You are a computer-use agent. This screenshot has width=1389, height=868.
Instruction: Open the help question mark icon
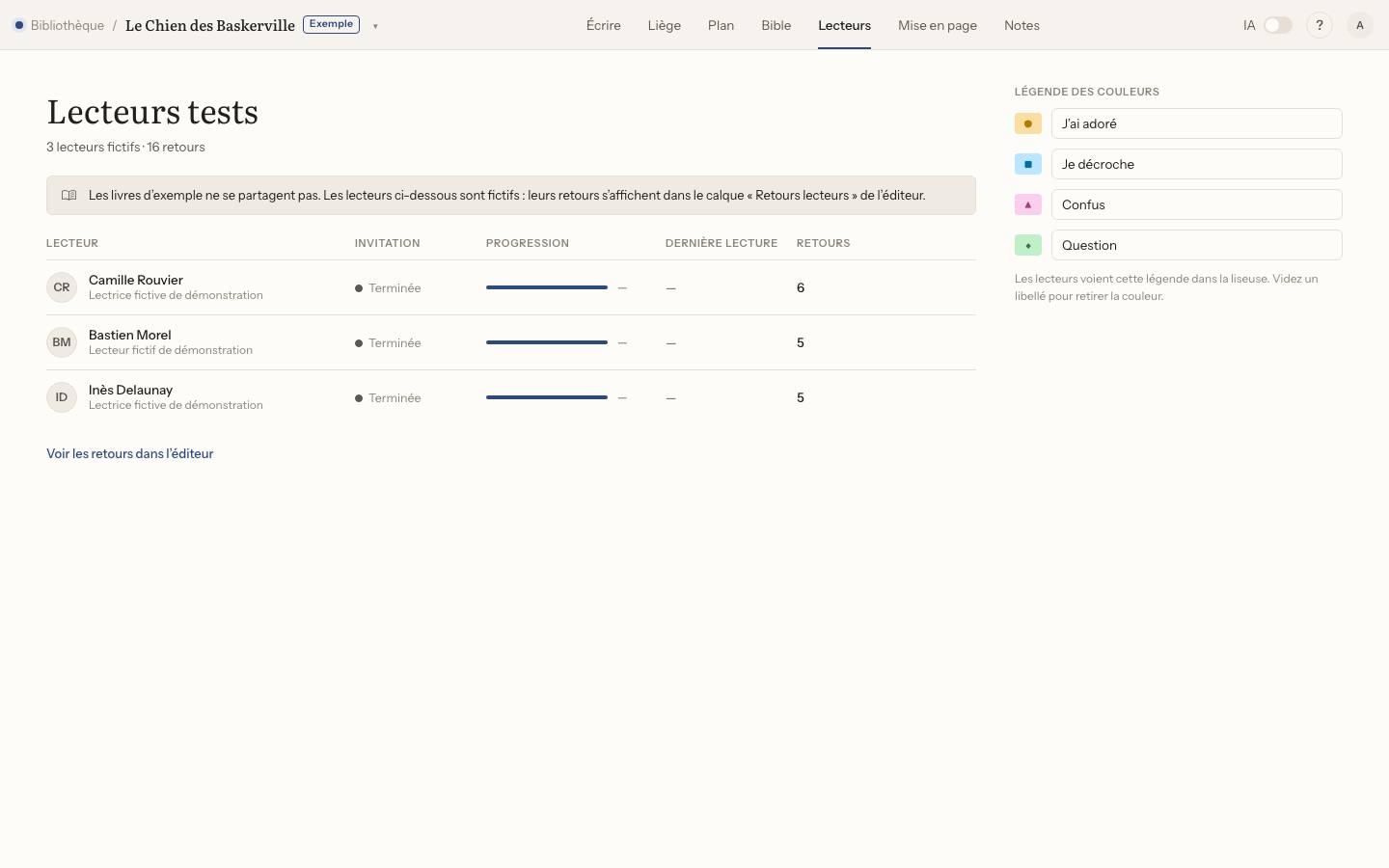tap(1320, 25)
